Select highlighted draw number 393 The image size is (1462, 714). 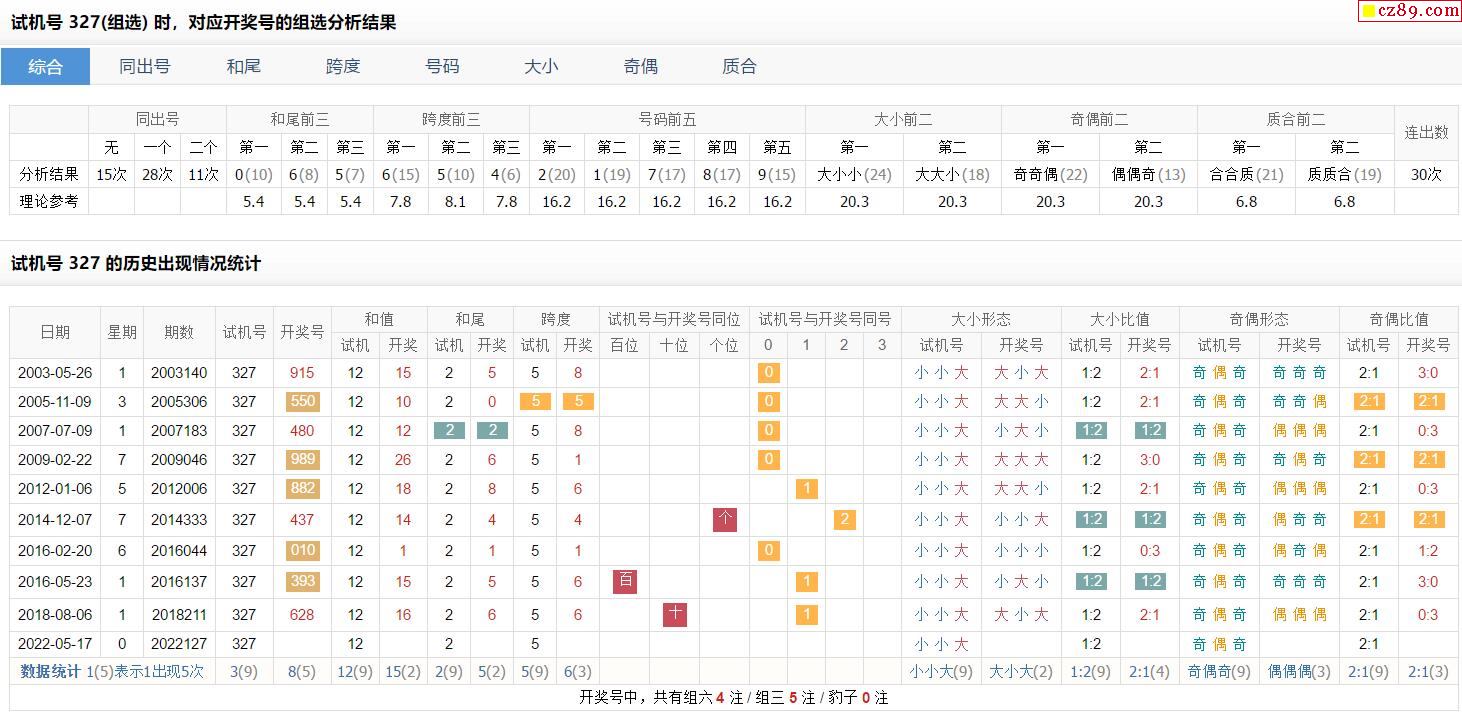tap(301, 581)
